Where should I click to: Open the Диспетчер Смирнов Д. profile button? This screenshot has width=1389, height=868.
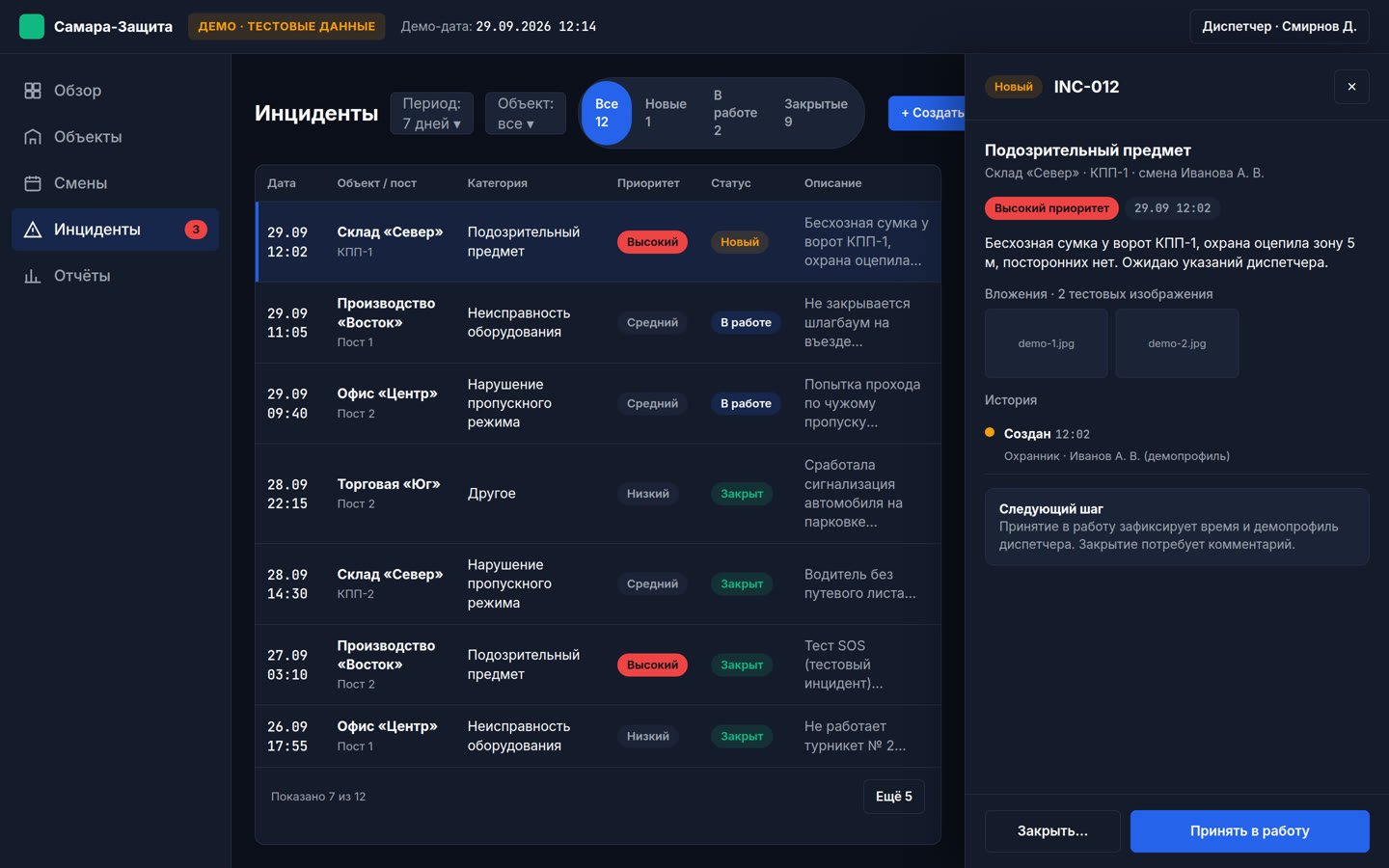[x=1279, y=26]
